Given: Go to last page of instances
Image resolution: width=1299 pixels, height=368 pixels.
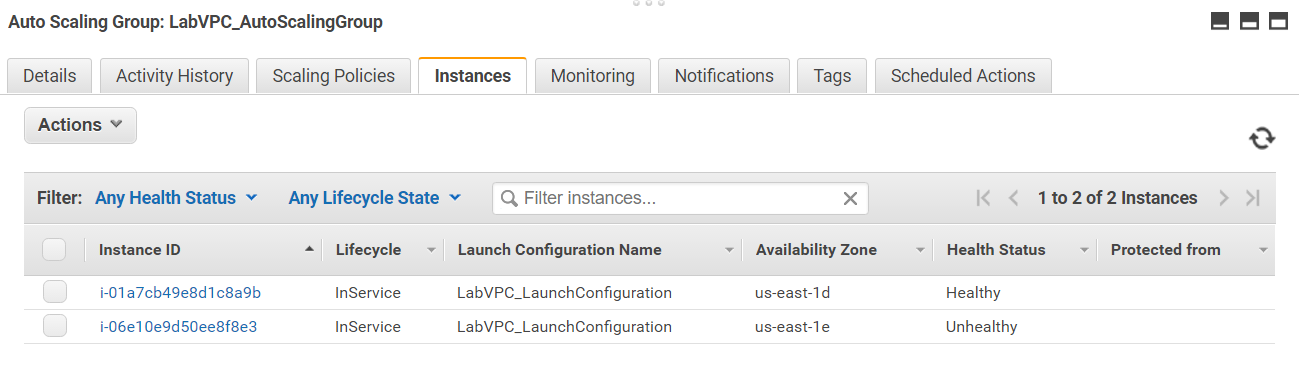Looking at the screenshot, I should click(x=1253, y=198).
